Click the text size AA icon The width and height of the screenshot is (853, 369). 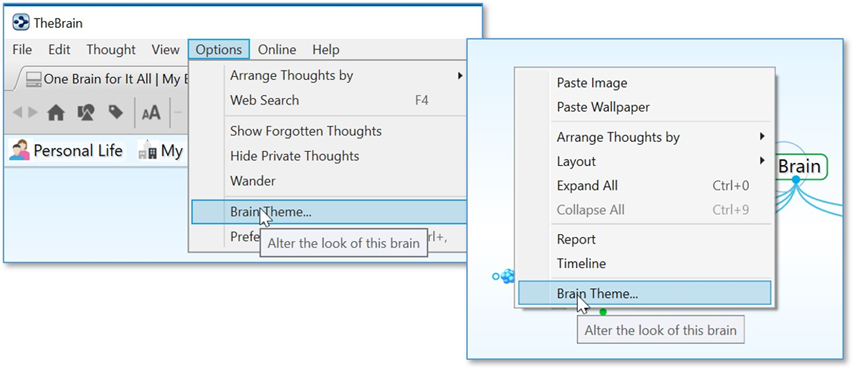(151, 113)
